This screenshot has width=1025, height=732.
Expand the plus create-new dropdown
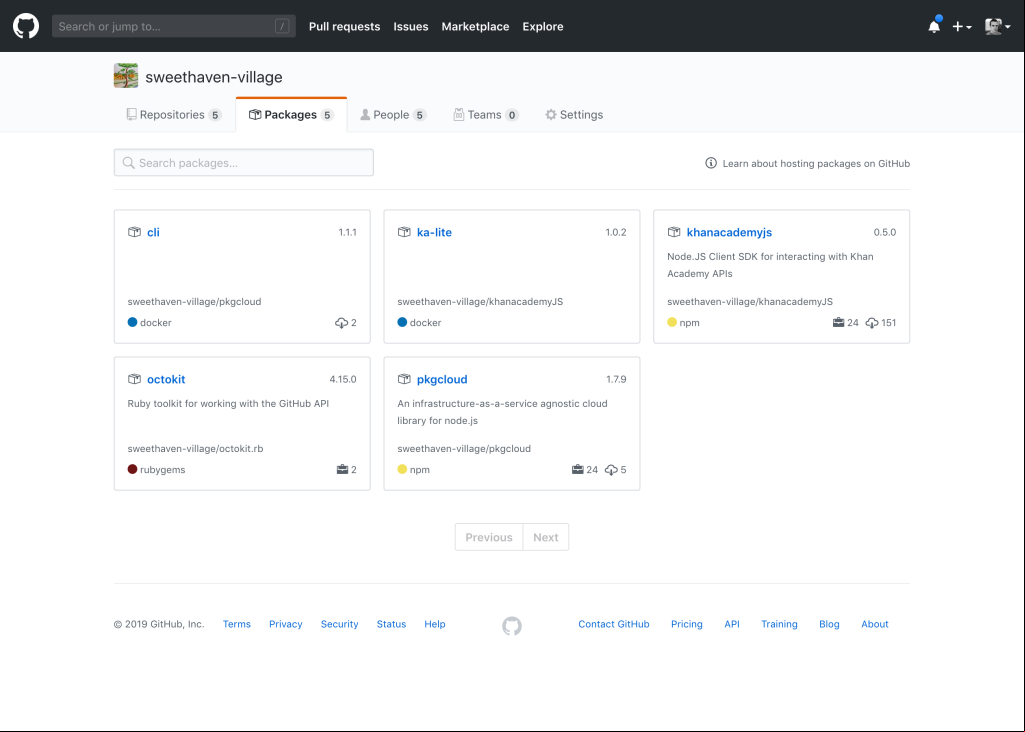(962, 26)
